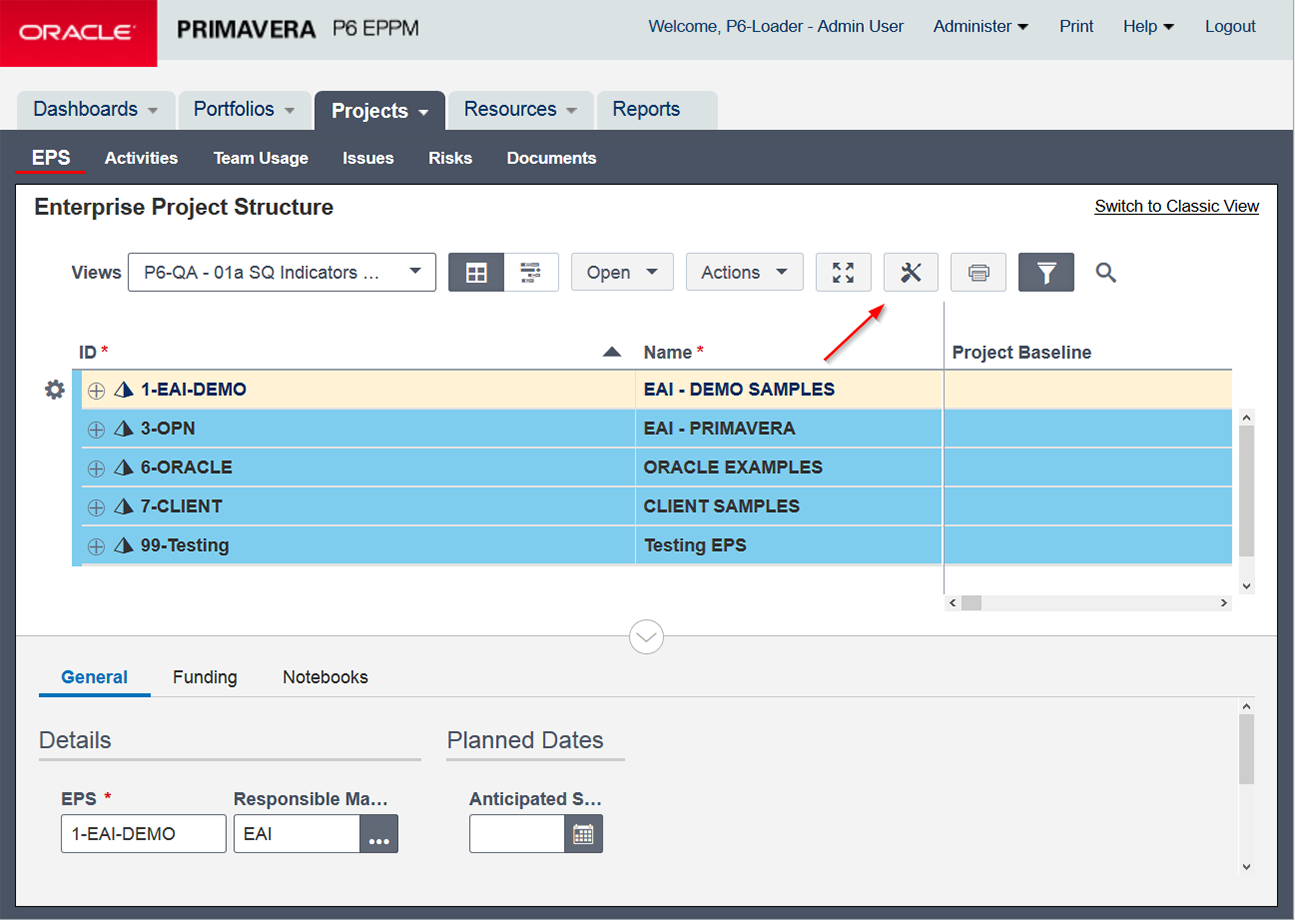Viewport: 1295px width, 920px height.
Task: Switch to the Funding details tab
Action: 205,677
